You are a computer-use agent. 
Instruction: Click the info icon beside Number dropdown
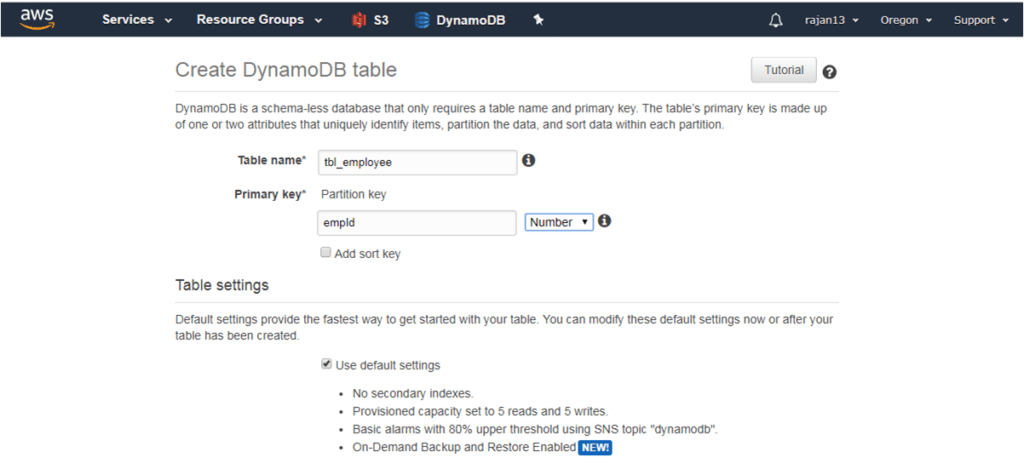(x=605, y=221)
